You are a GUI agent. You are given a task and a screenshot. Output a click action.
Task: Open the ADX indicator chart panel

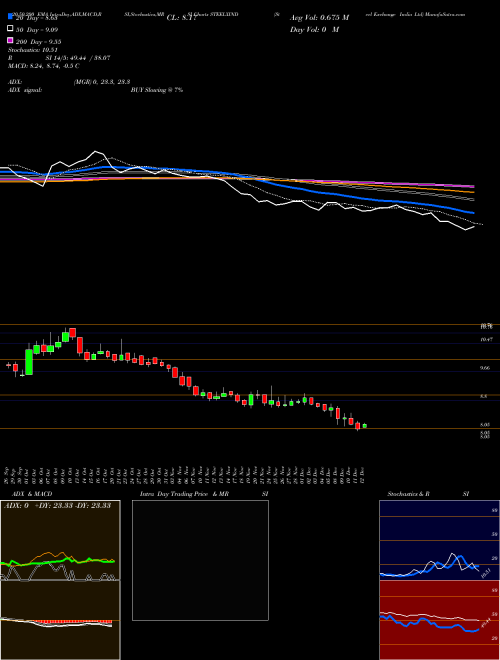[60, 540]
